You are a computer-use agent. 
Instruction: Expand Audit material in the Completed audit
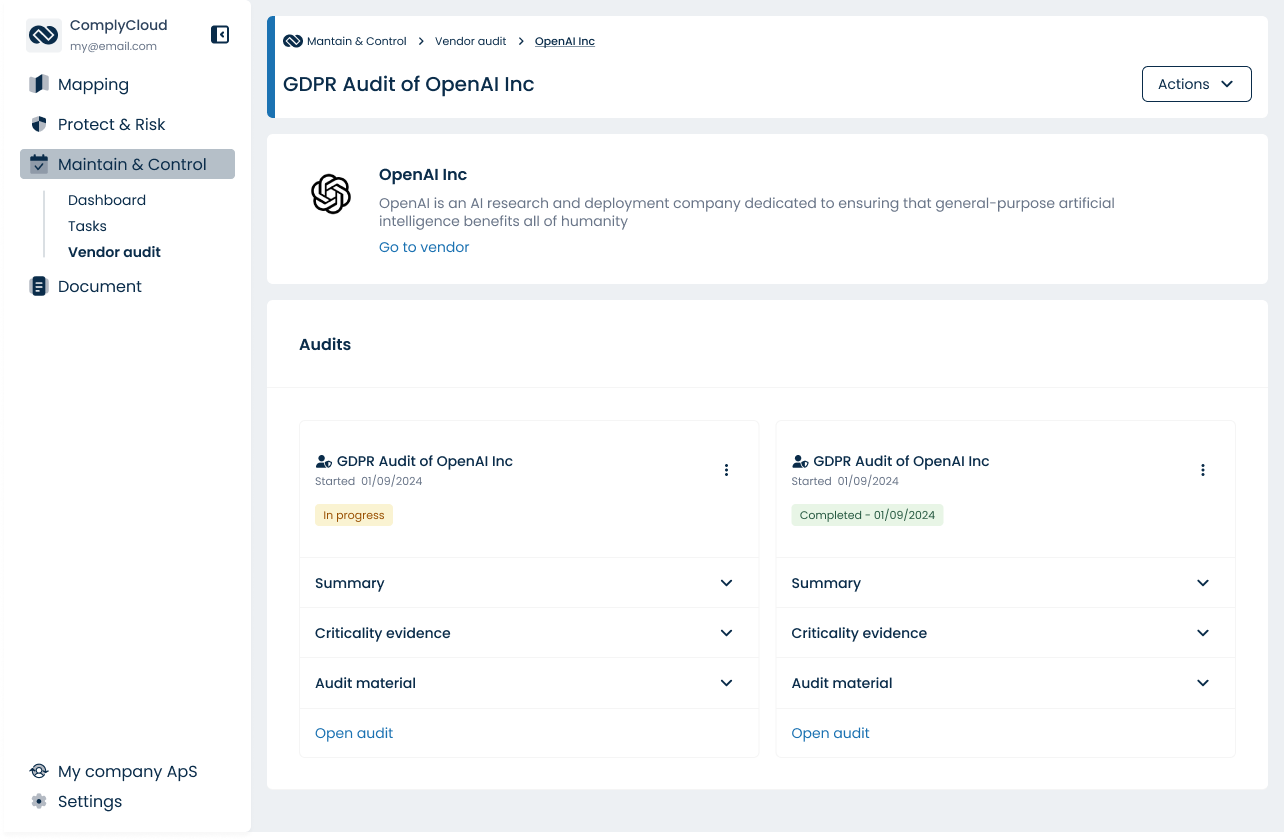pos(1005,683)
